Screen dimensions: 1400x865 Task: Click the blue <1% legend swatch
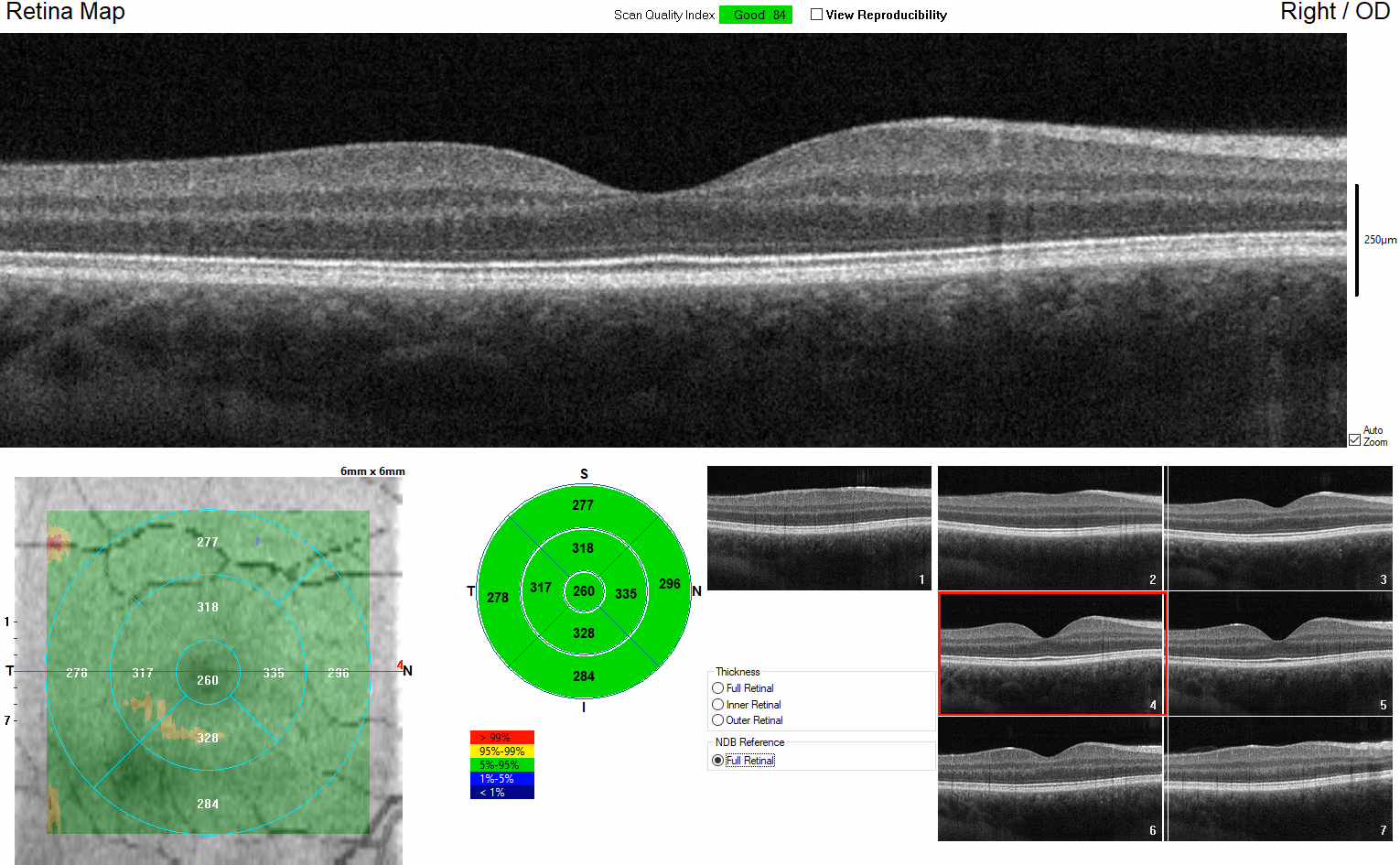(x=501, y=791)
